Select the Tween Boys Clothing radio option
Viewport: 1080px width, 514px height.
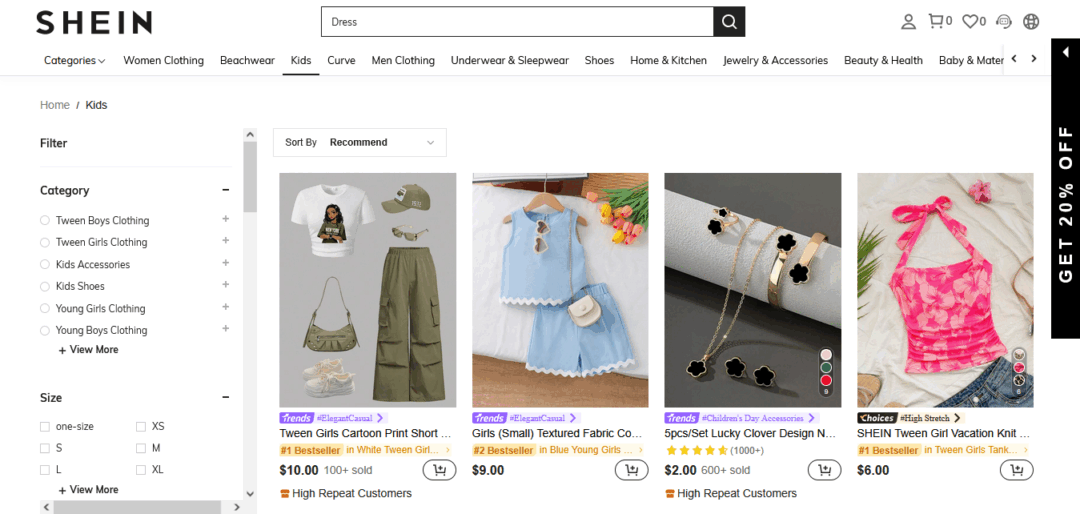[45, 220]
